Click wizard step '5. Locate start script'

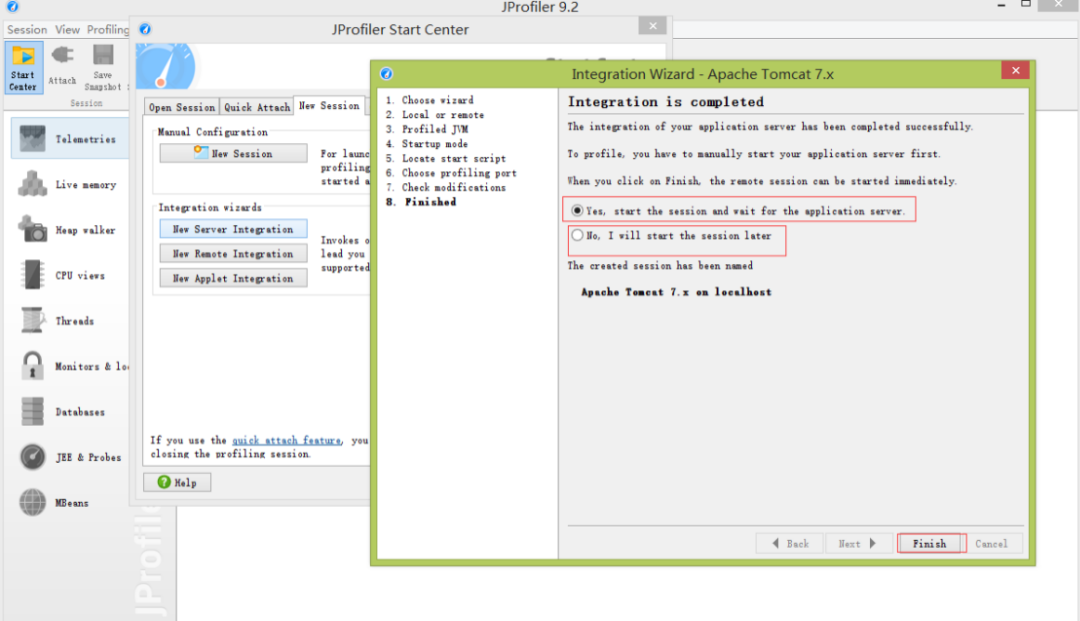point(446,158)
